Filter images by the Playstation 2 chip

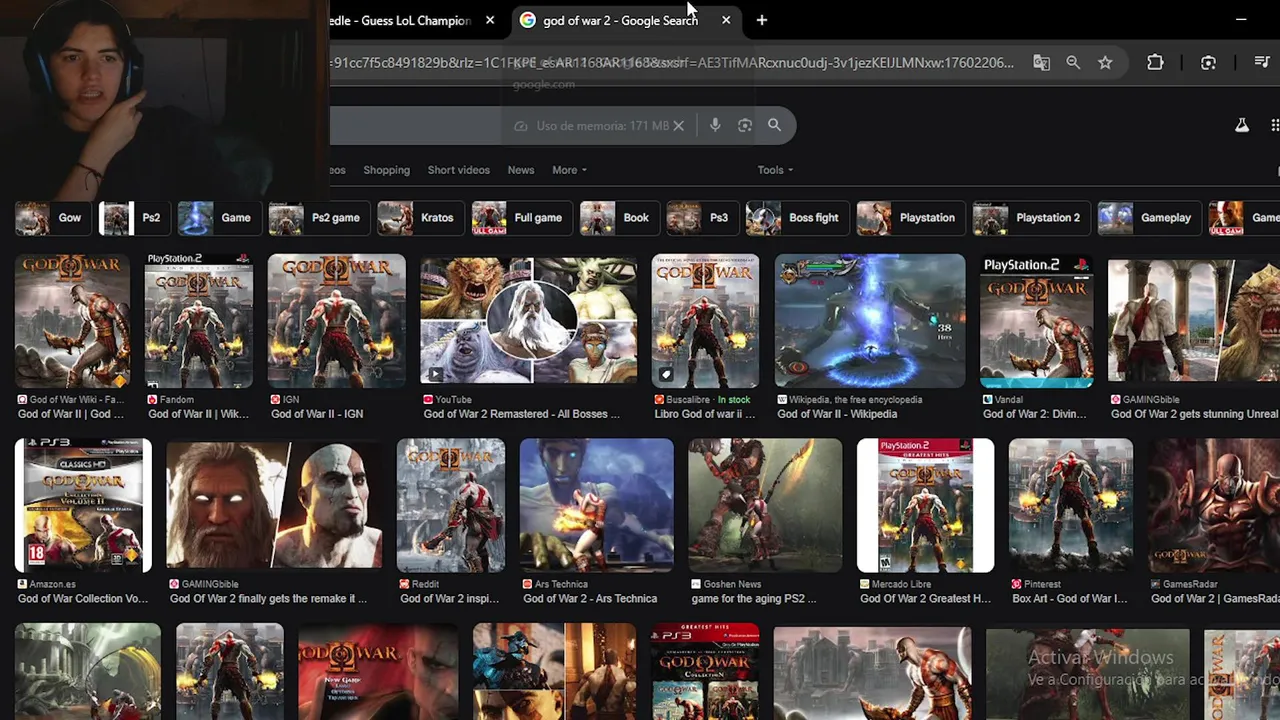coord(1030,218)
